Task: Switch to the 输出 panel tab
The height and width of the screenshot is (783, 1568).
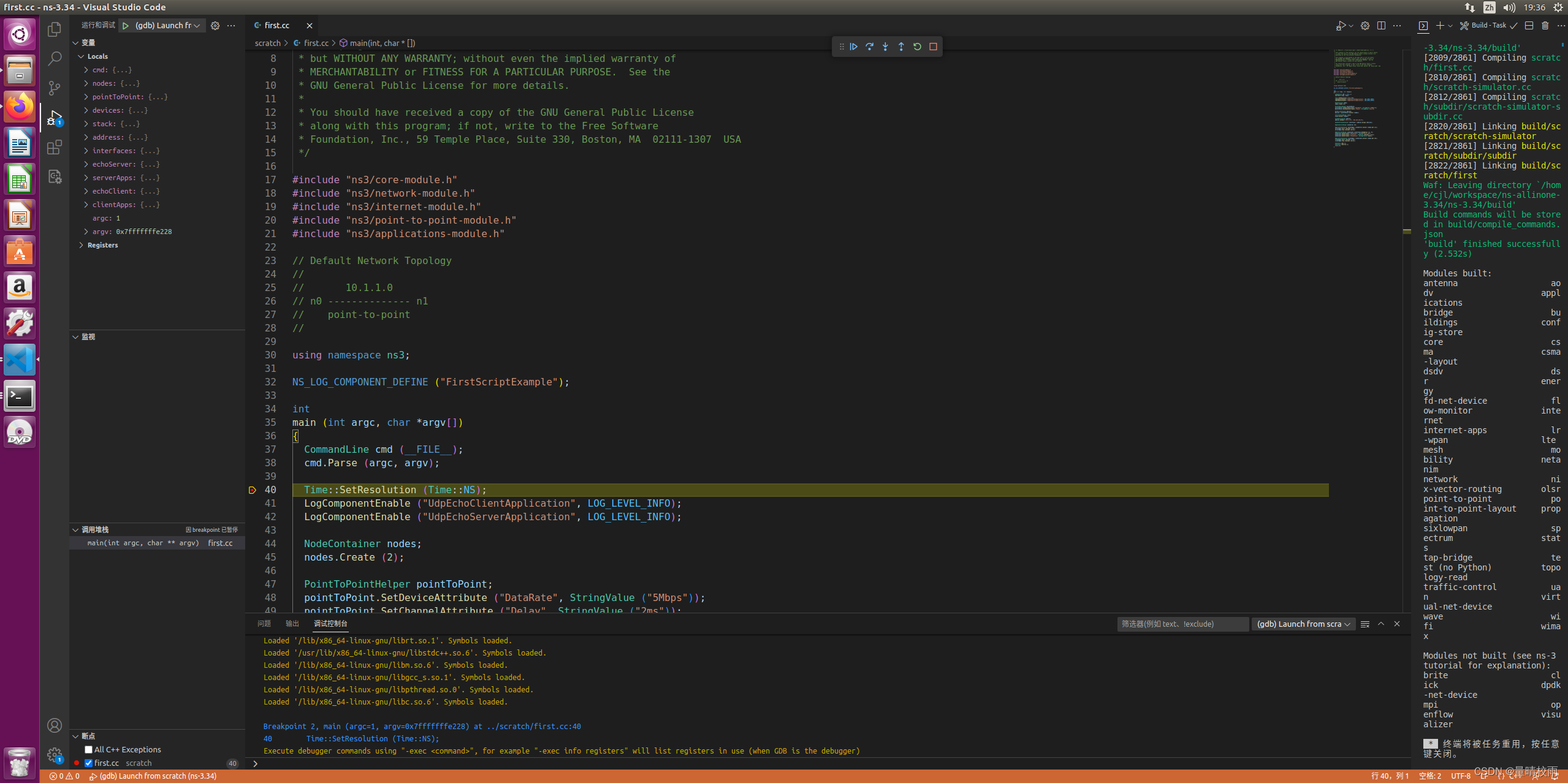Action: coord(292,624)
